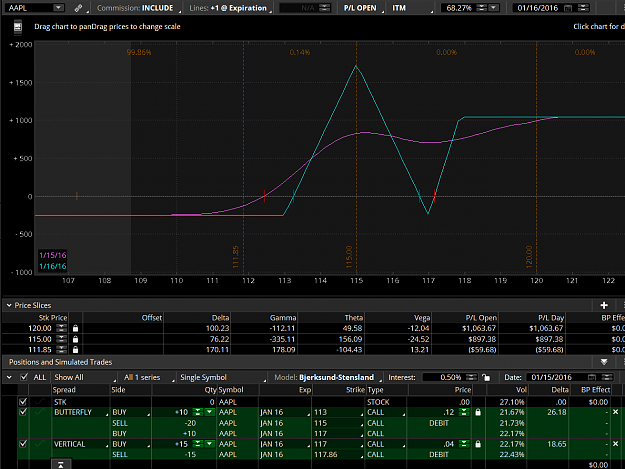Screen dimensions: 625x469
Task: Uncheck the BUTTERFLY row checkbox
Action: [x=23, y=412]
